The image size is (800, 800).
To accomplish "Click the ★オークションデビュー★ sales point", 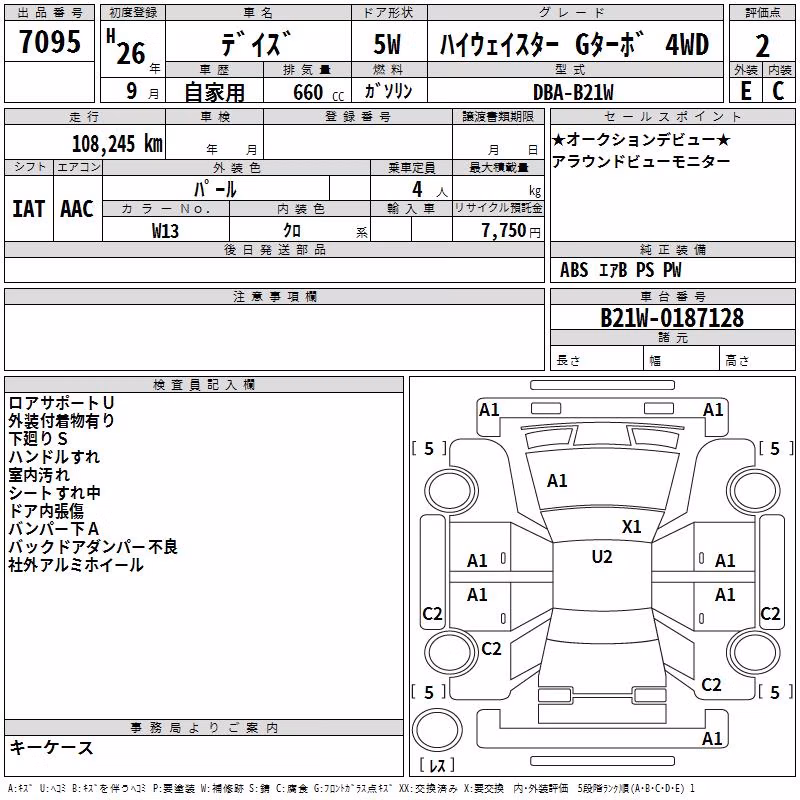I will pyautogui.click(x=641, y=139).
